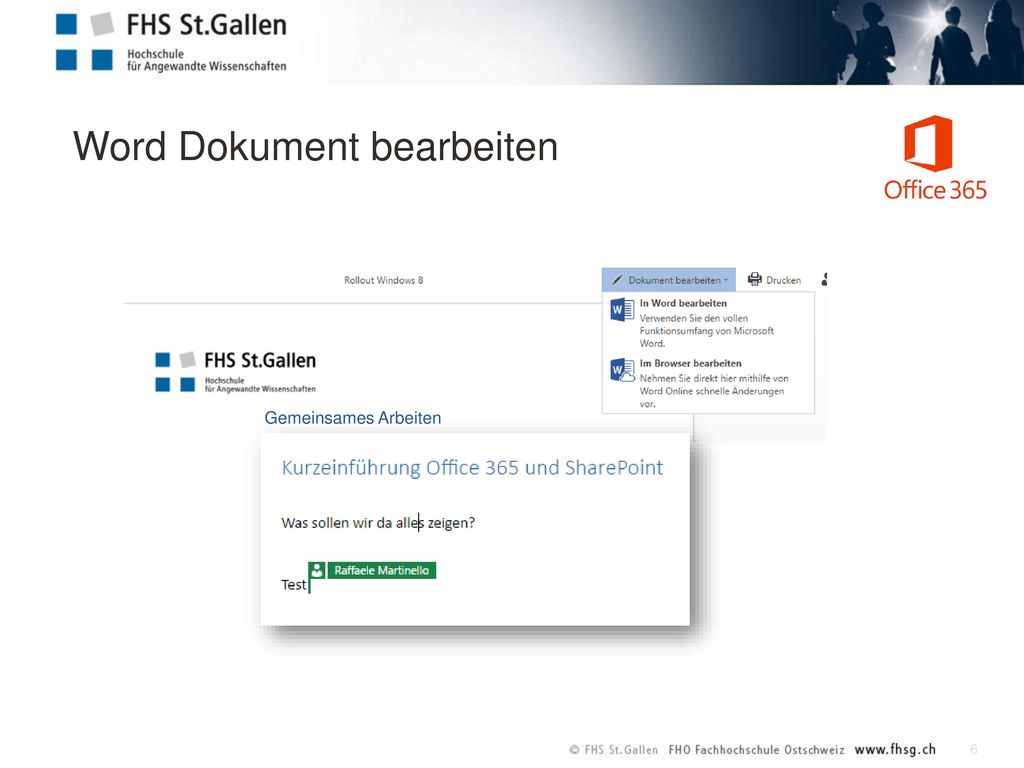1024x768 pixels.
Task: Click the Word Online cloud icon
Action: coord(622,370)
